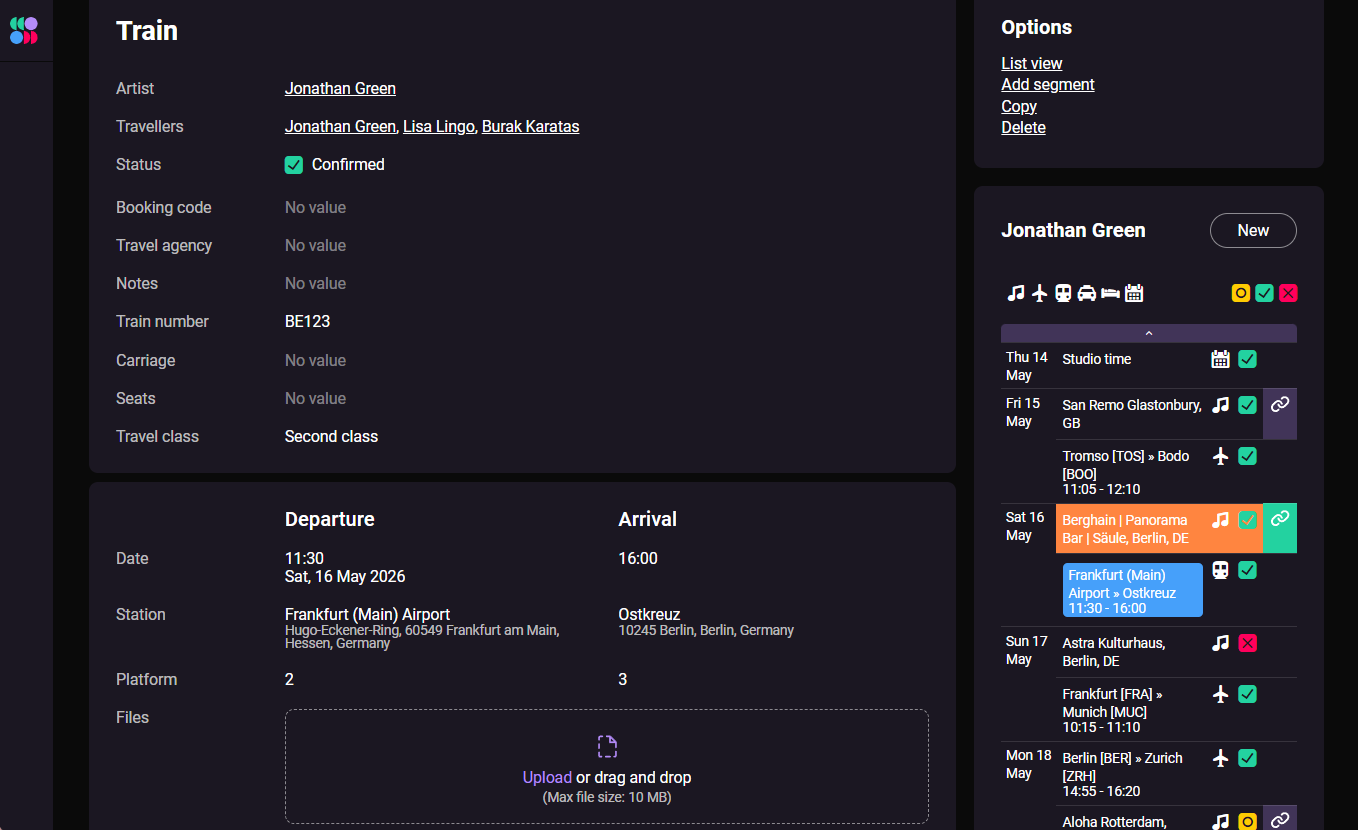Click departure date Sat, 16 May 2026
The width and height of the screenshot is (1358, 830).
pos(345,576)
